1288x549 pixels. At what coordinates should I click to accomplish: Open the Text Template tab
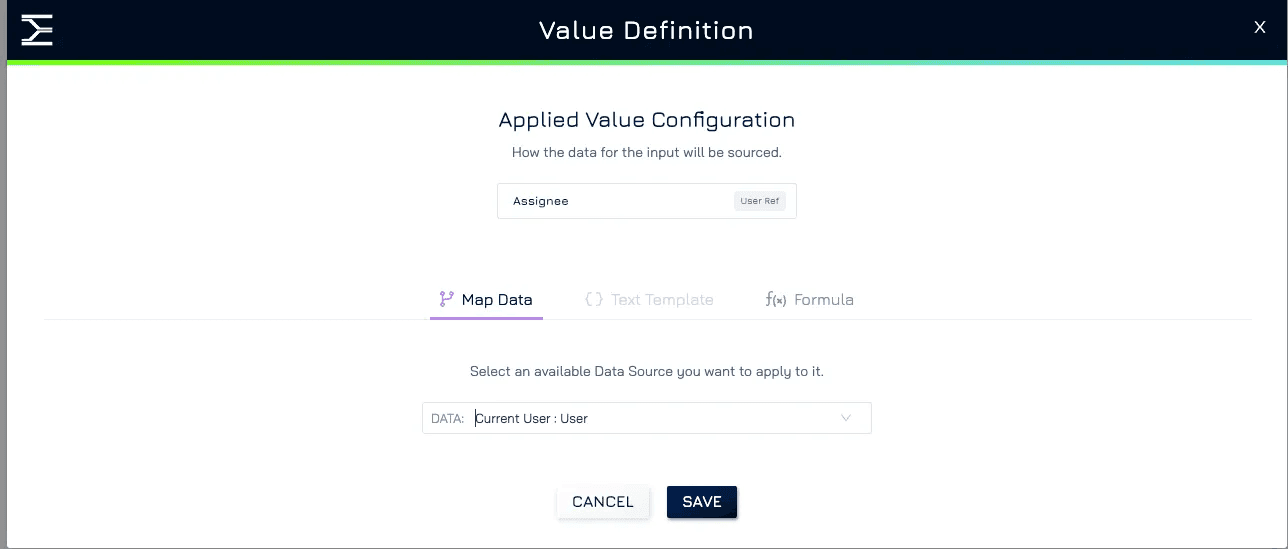649,299
